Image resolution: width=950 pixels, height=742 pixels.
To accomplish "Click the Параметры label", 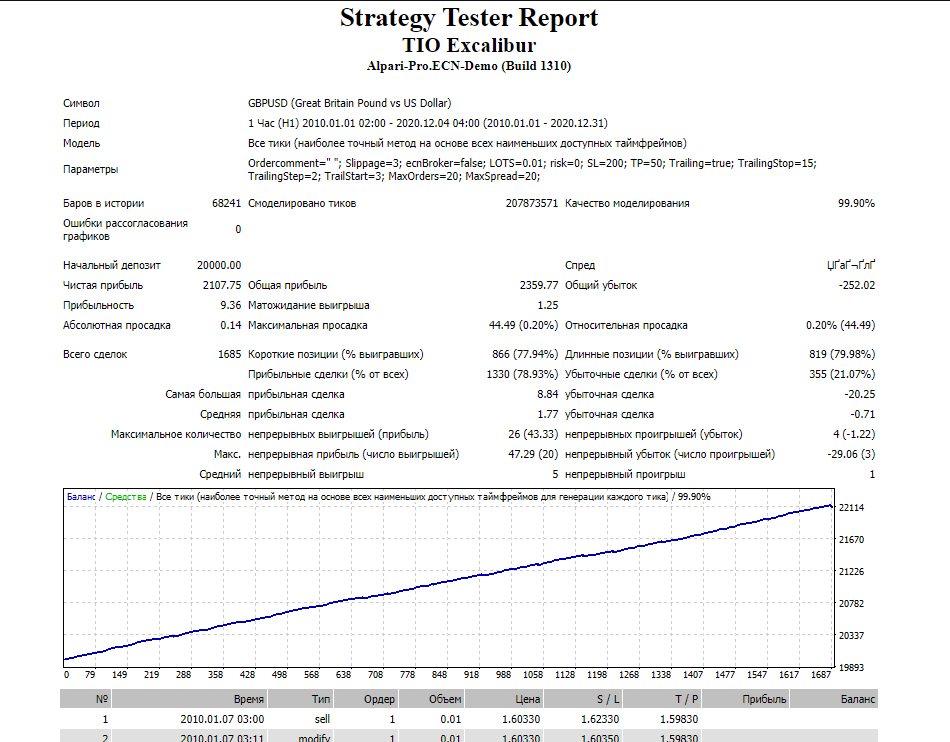I will tap(90, 169).
